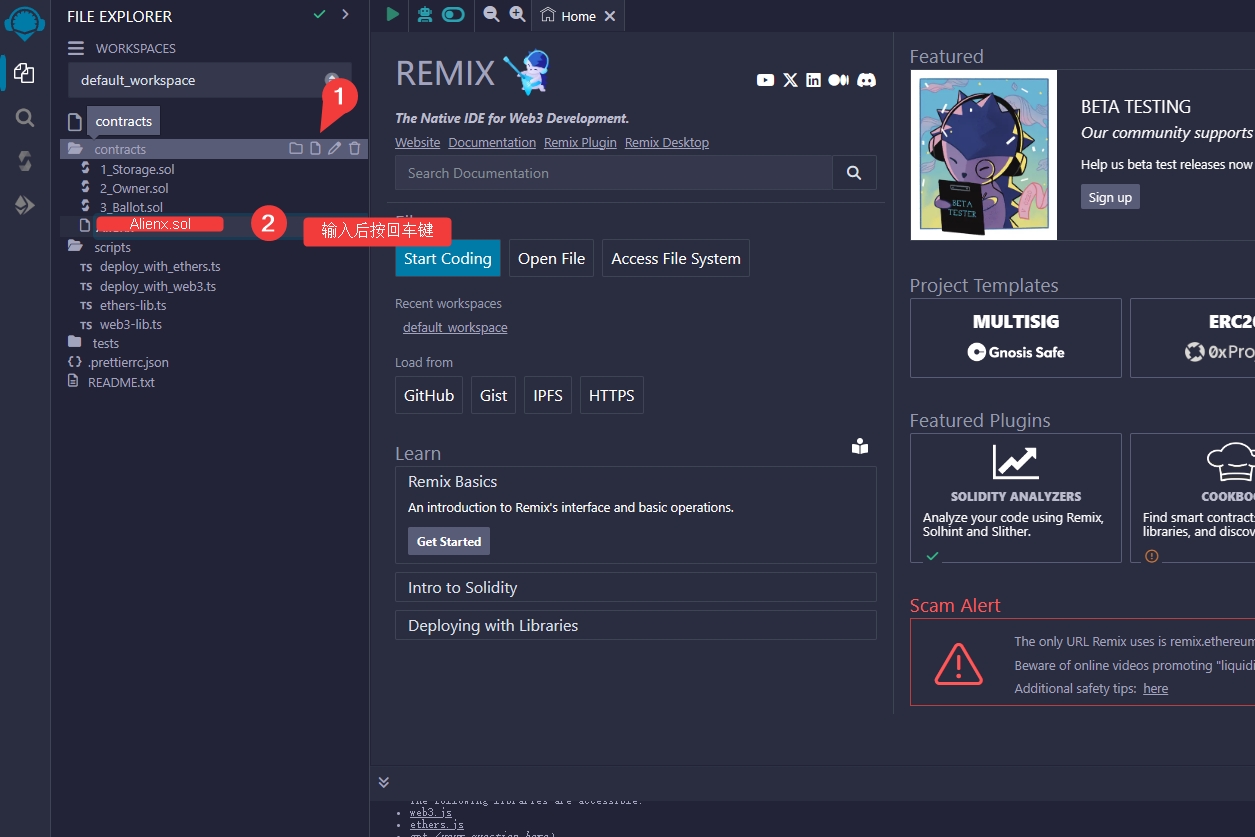Open the Workspaces hamburger menu
This screenshot has width=1255, height=837.
(x=76, y=48)
